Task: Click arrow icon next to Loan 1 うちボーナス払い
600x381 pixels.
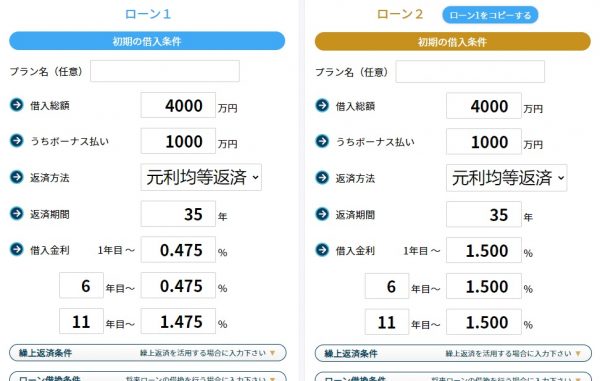Action: [x=16, y=140]
